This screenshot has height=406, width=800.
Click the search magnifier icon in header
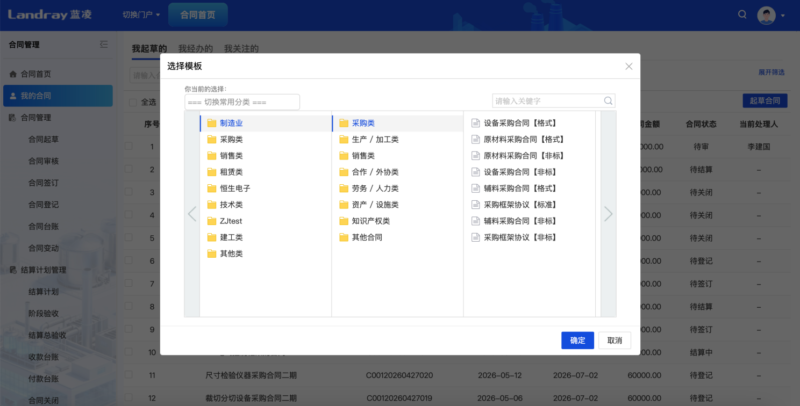[x=742, y=15]
